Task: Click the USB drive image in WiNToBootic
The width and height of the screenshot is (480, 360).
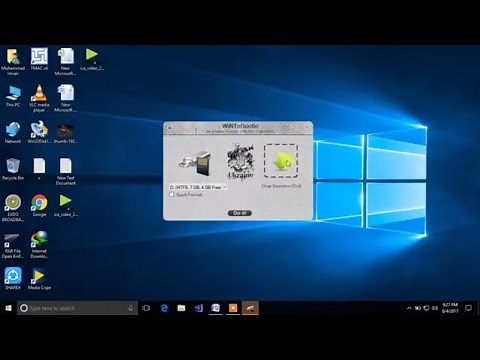Action: (x=195, y=163)
